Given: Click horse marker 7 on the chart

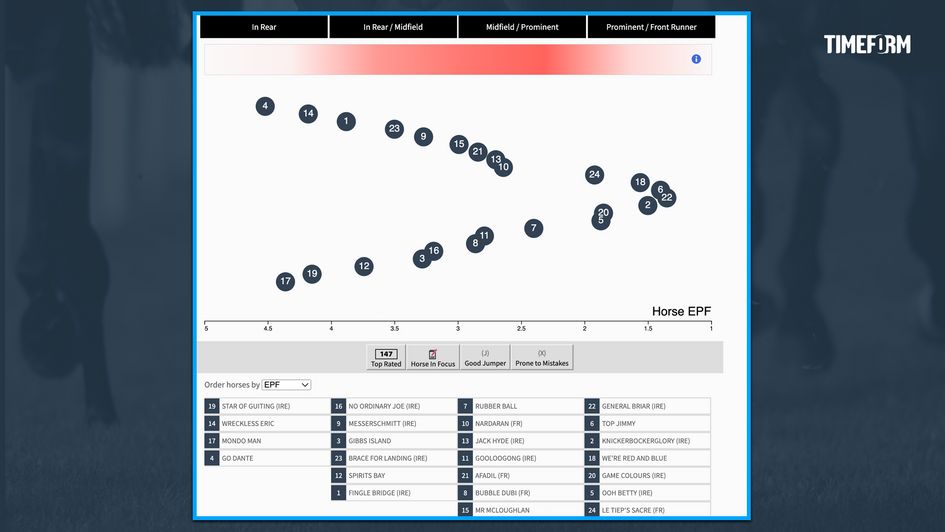Looking at the screenshot, I should coord(534,228).
